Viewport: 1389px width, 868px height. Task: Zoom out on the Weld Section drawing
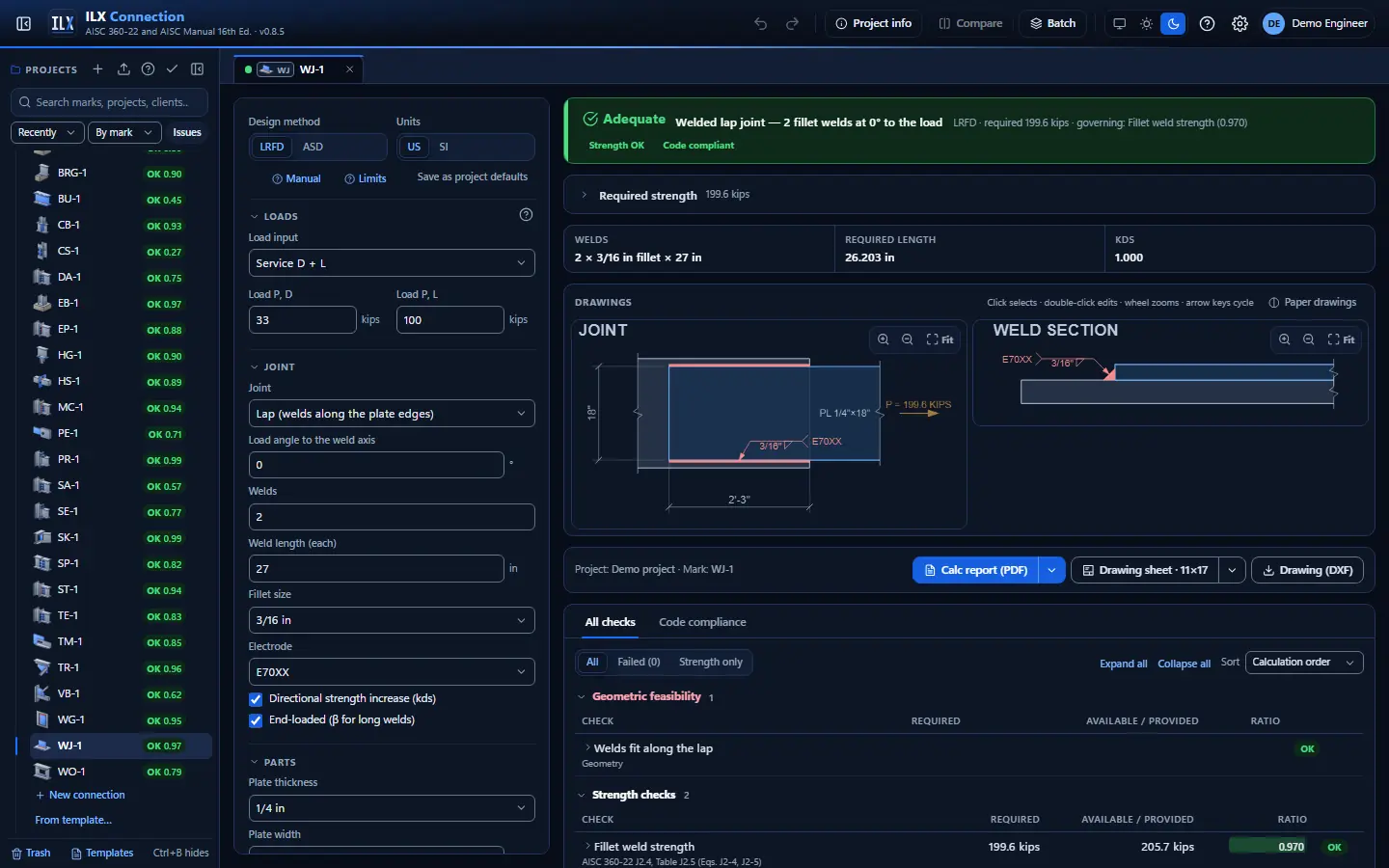click(1309, 339)
